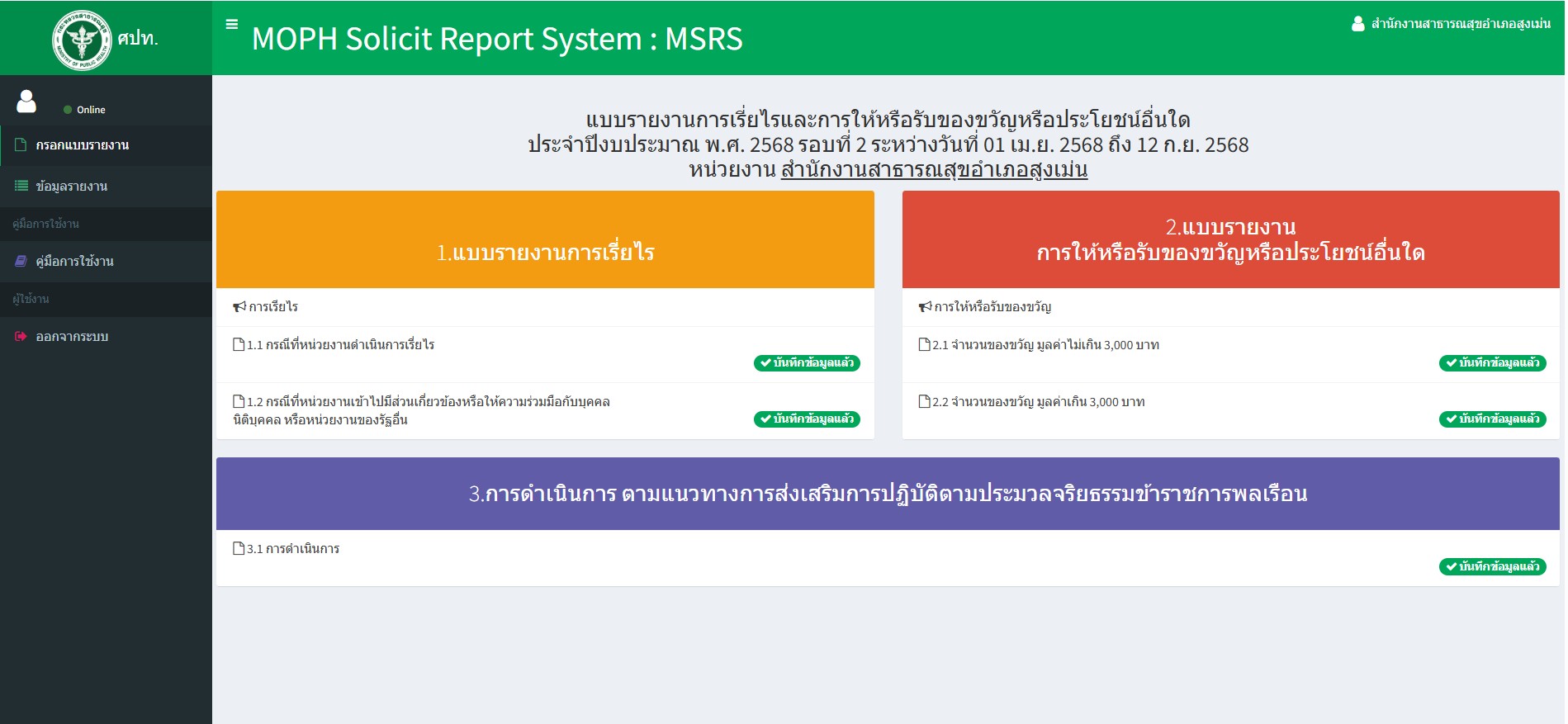Screen dimensions: 1568x724
Task: Select ออกจากระบบ to log out
Action: 72,337
